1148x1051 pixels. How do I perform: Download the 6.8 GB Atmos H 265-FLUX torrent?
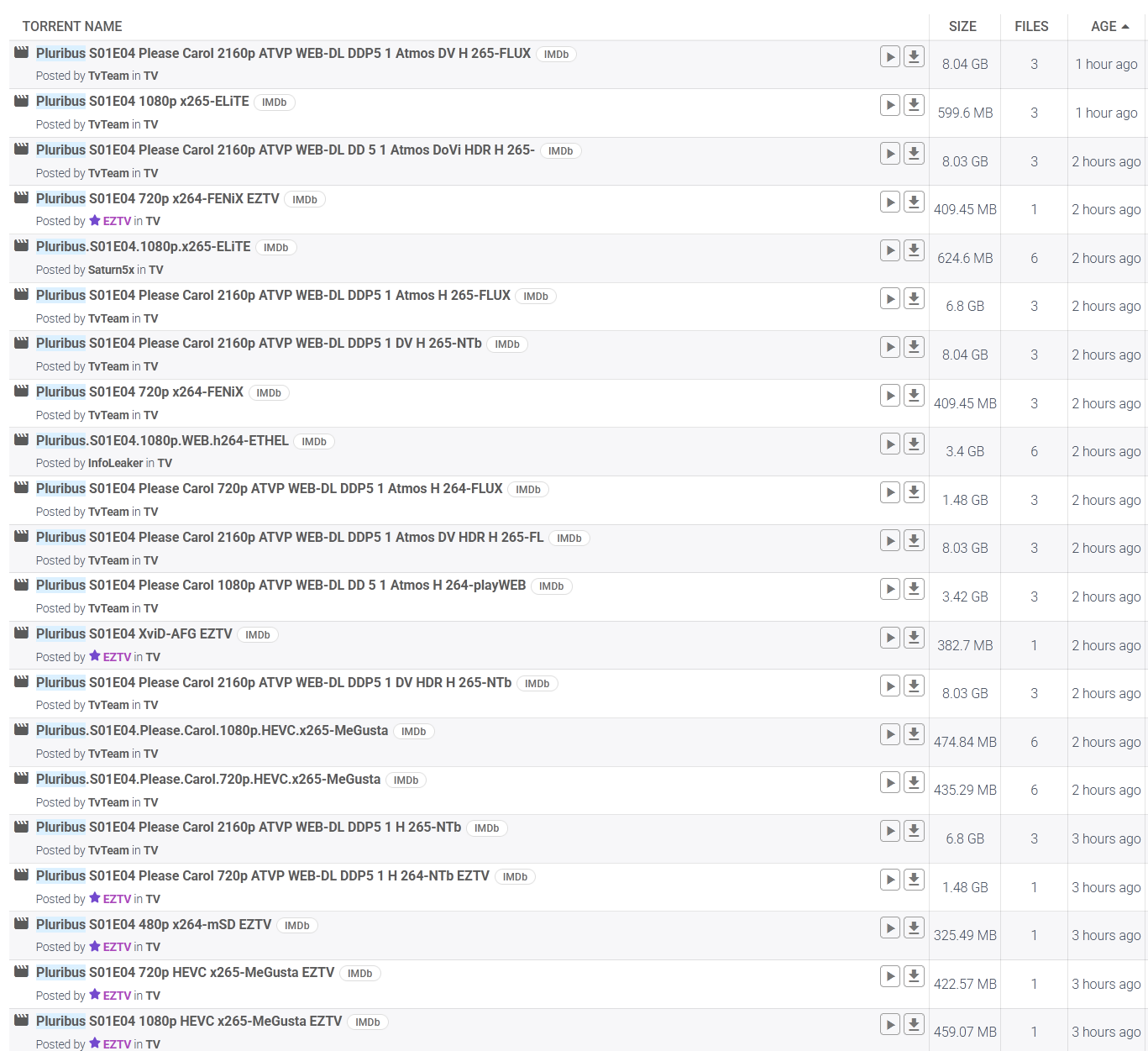[x=914, y=298]
